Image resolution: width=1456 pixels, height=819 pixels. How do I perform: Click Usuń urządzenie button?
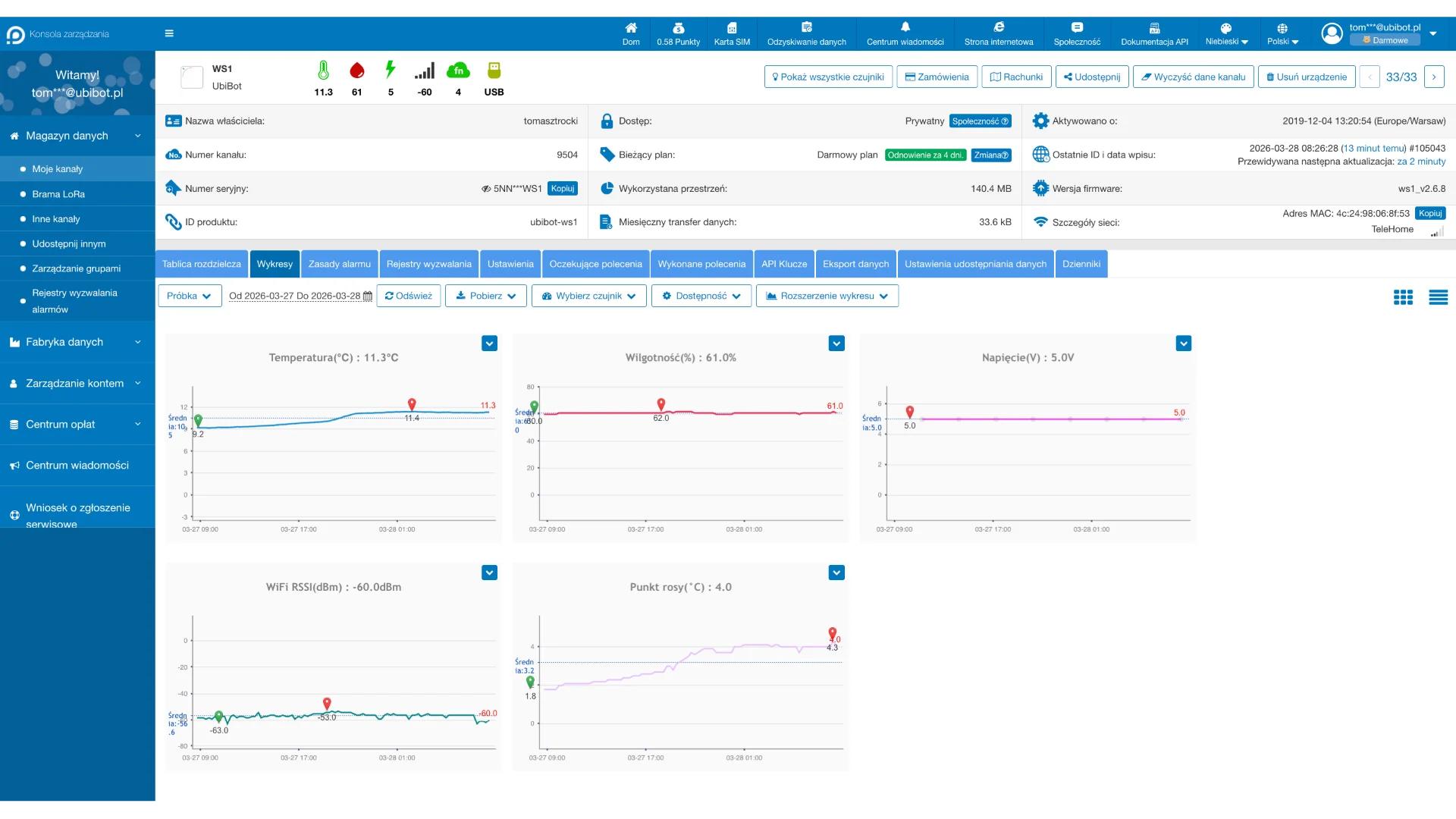(1306, 77)
